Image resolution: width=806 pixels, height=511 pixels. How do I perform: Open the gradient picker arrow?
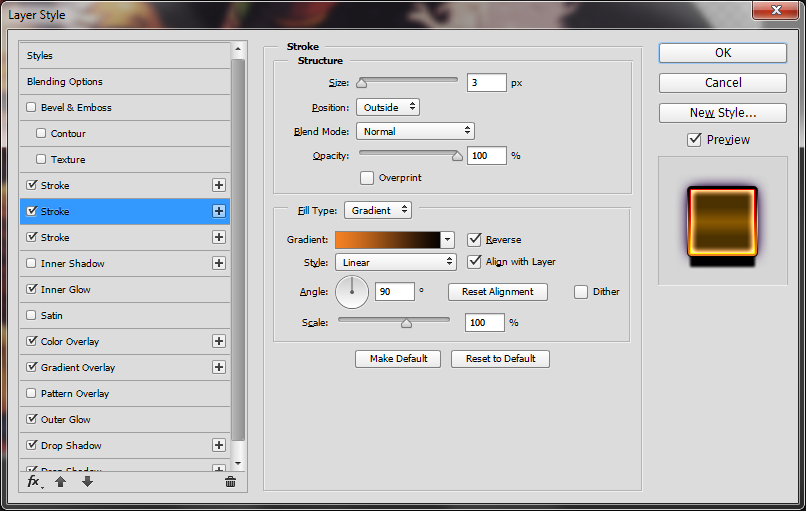click(x=447, y=240)
